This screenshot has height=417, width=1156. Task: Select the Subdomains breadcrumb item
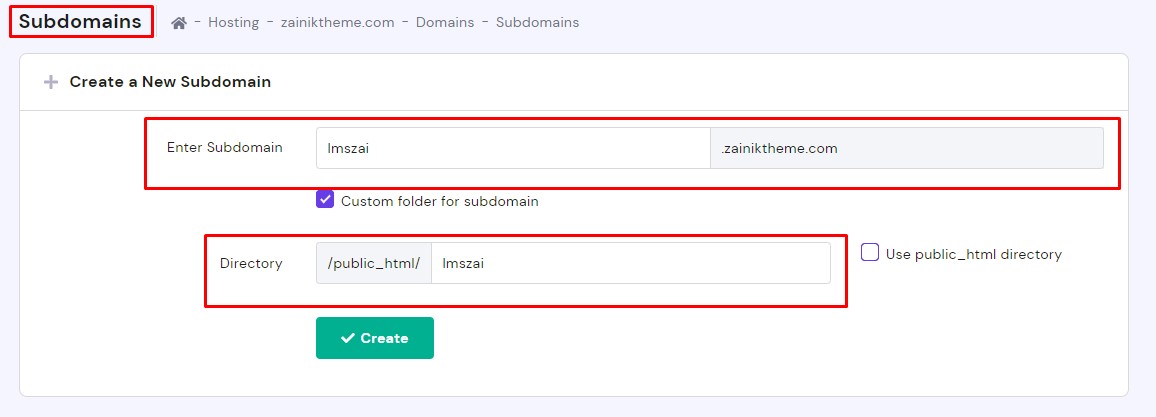pos(537,22)
